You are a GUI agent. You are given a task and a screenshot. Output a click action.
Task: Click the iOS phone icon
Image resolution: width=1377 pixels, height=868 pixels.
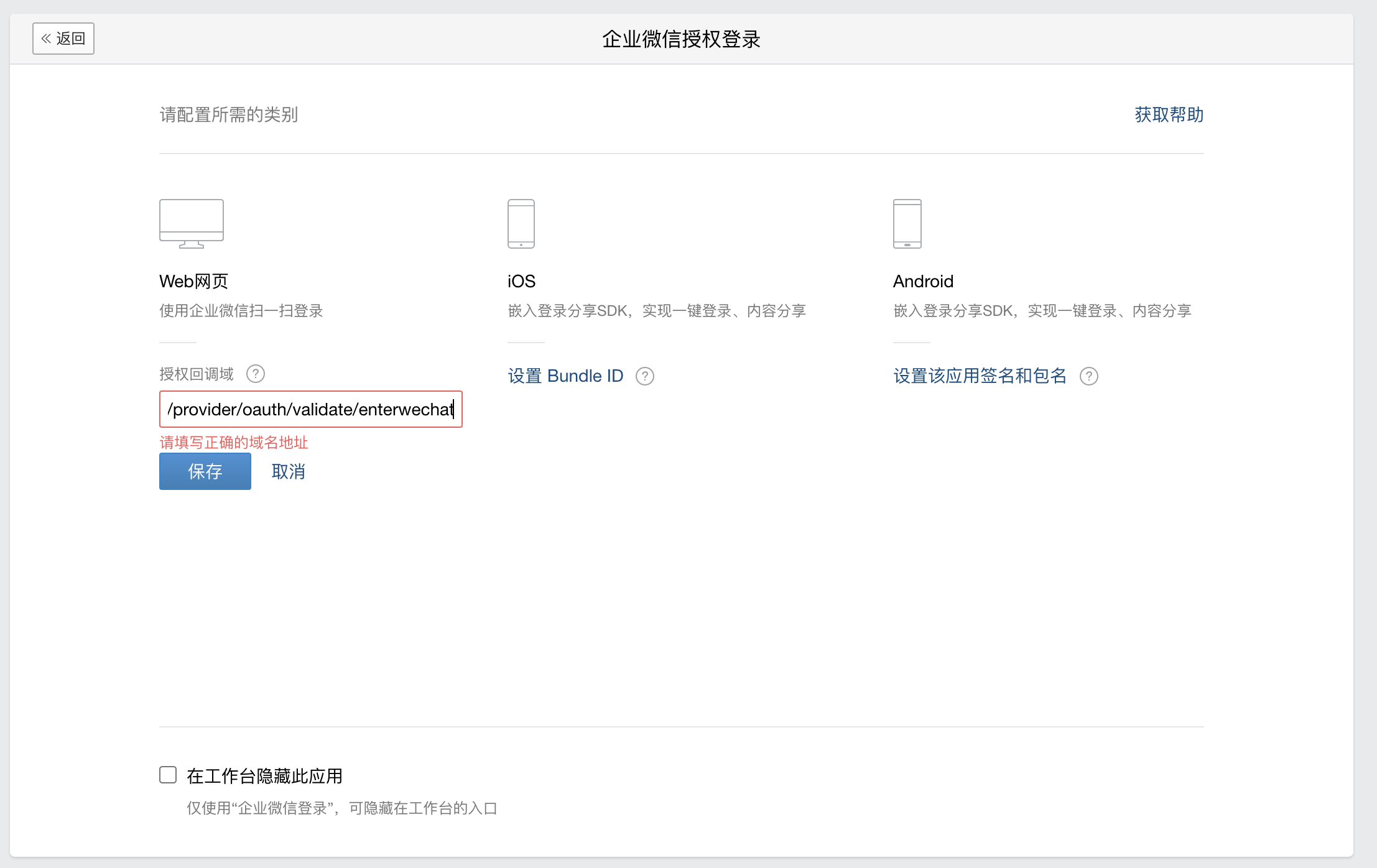tap(521, 224)
